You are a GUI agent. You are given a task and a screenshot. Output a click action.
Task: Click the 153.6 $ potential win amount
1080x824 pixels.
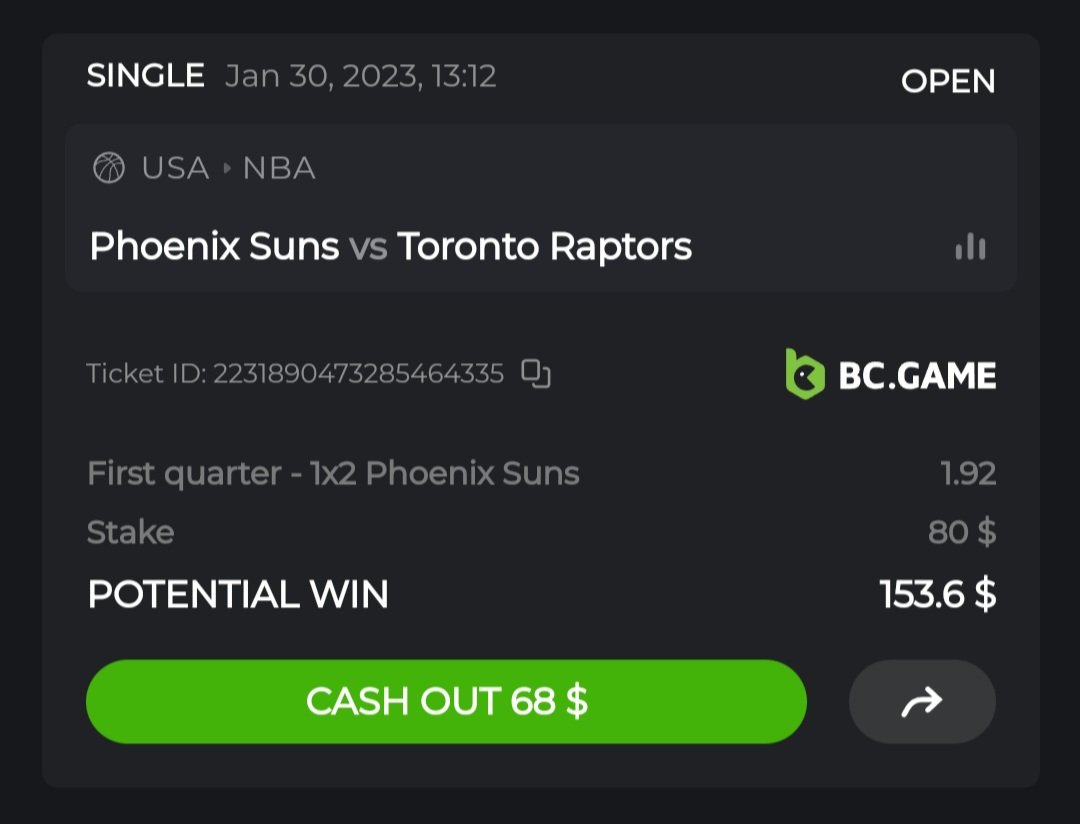coord(937,595)
